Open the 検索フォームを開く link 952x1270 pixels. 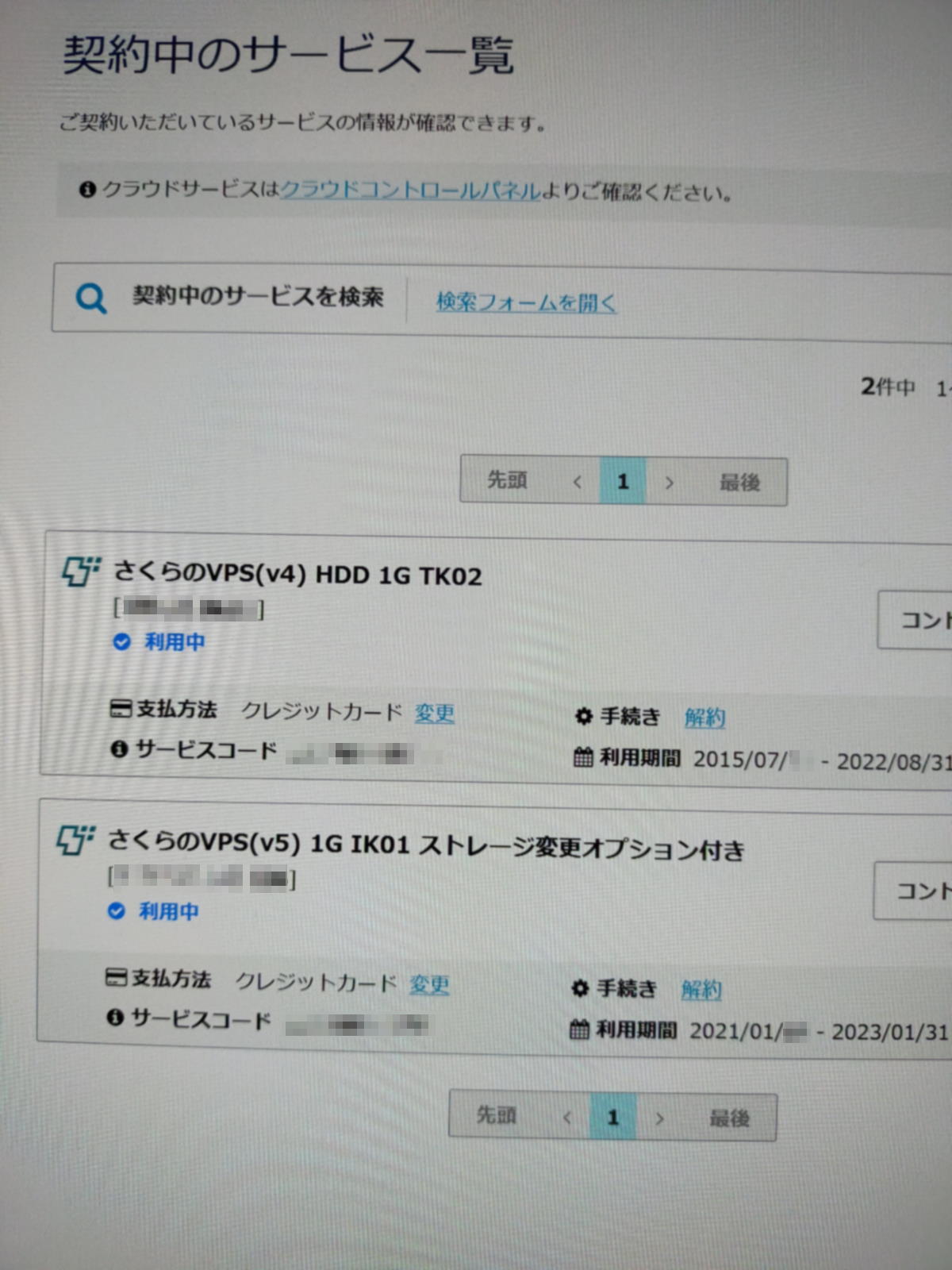[x=526, y=302]
